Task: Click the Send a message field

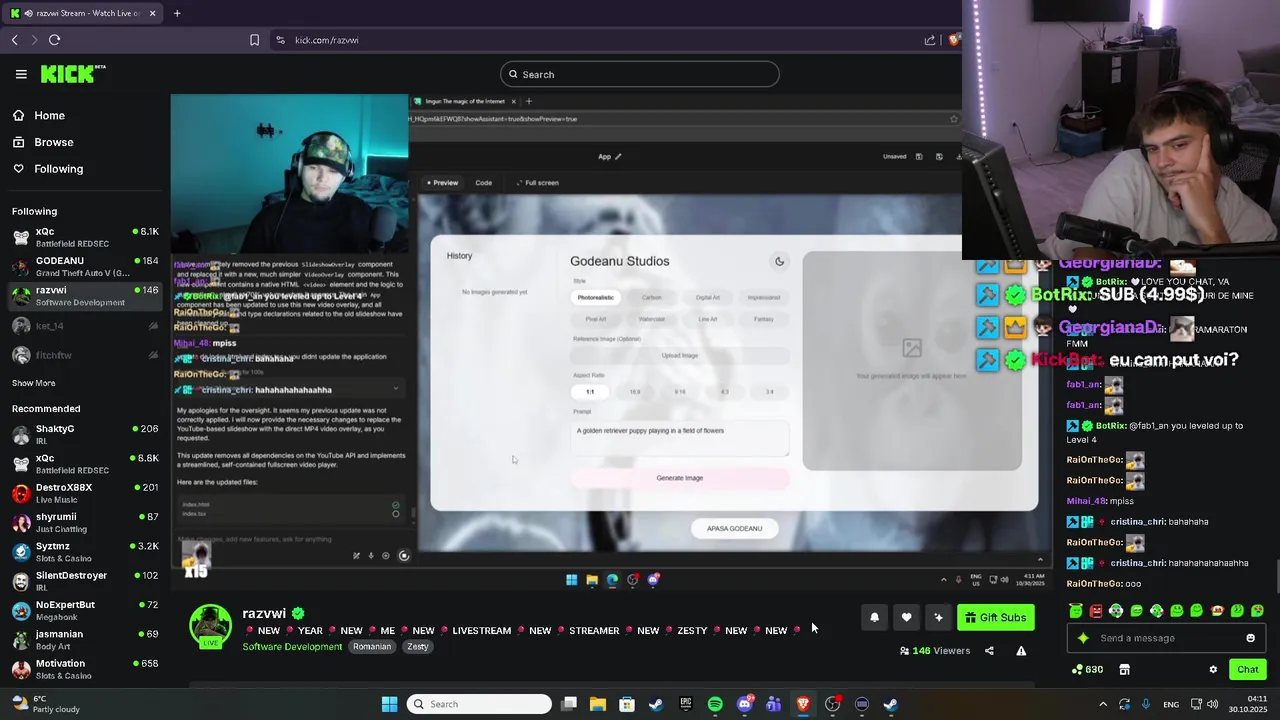Action: coord(1166,638)
